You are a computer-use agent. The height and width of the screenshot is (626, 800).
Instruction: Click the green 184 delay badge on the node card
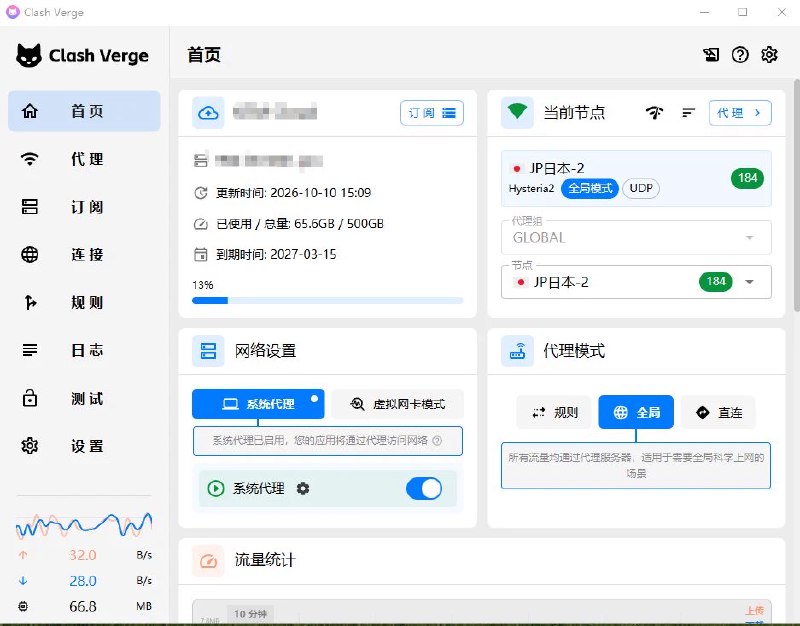click(x=747, y=178)
